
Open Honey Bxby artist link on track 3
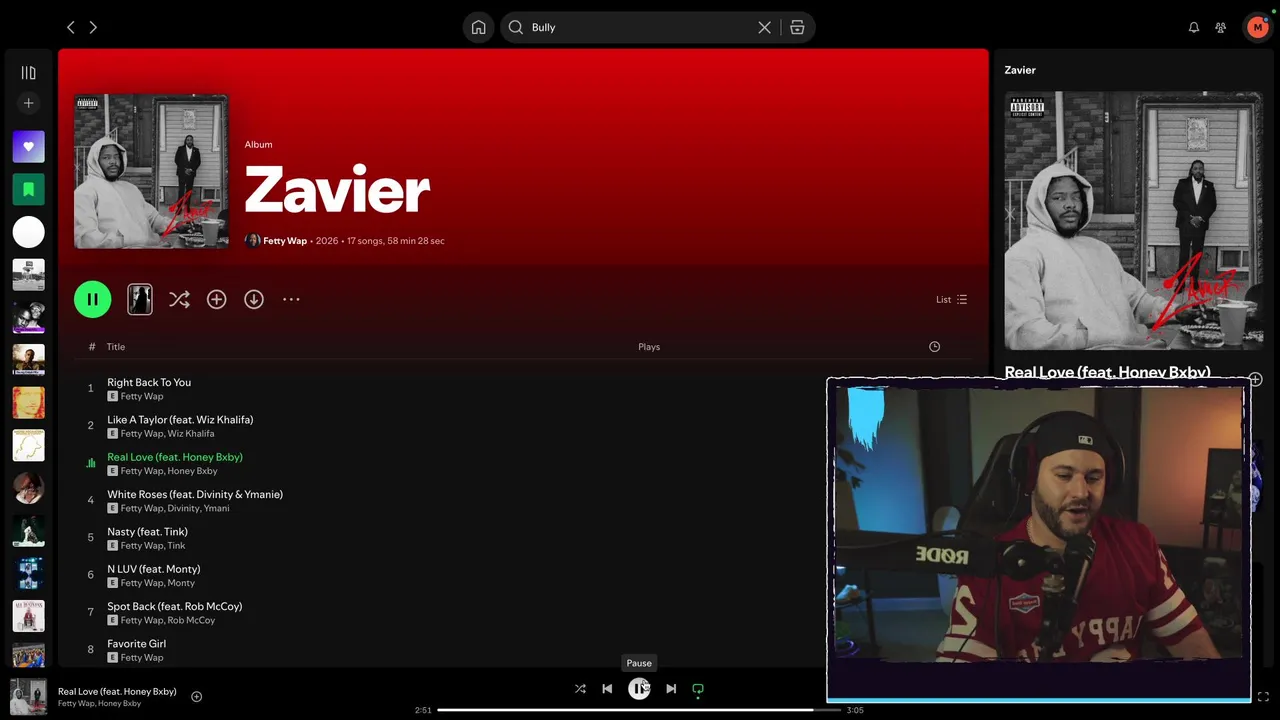192,471
